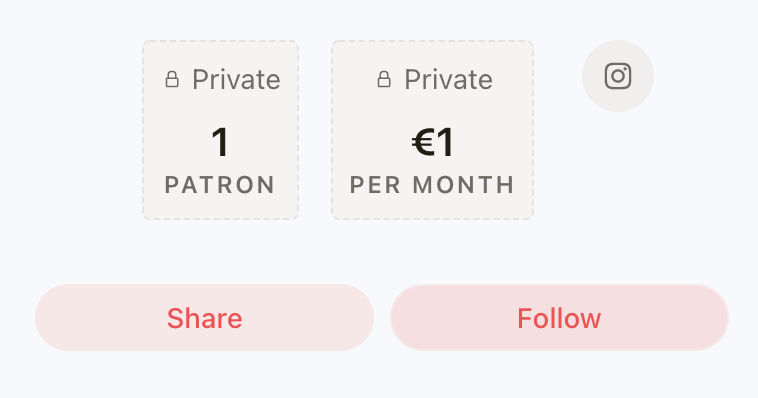Screen dimensions: 758x398
Task: Click the padlock beside the left Private text
Action: pyautogui.click(x=172, y=79)
